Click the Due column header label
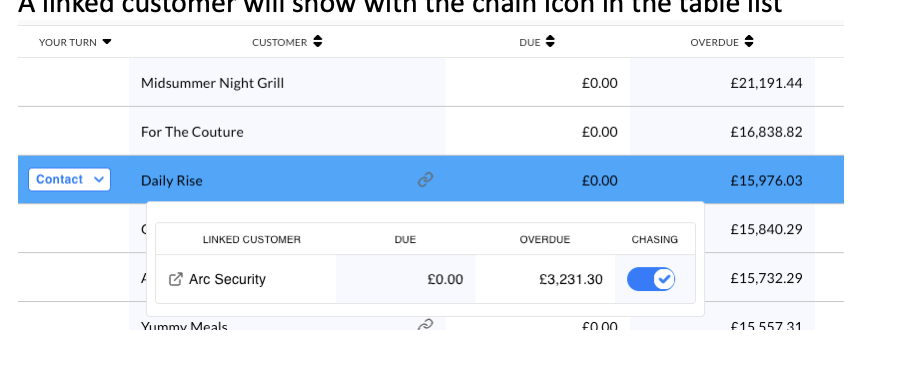The height and width of the screenshot is (378, 902). coord(530,43)
